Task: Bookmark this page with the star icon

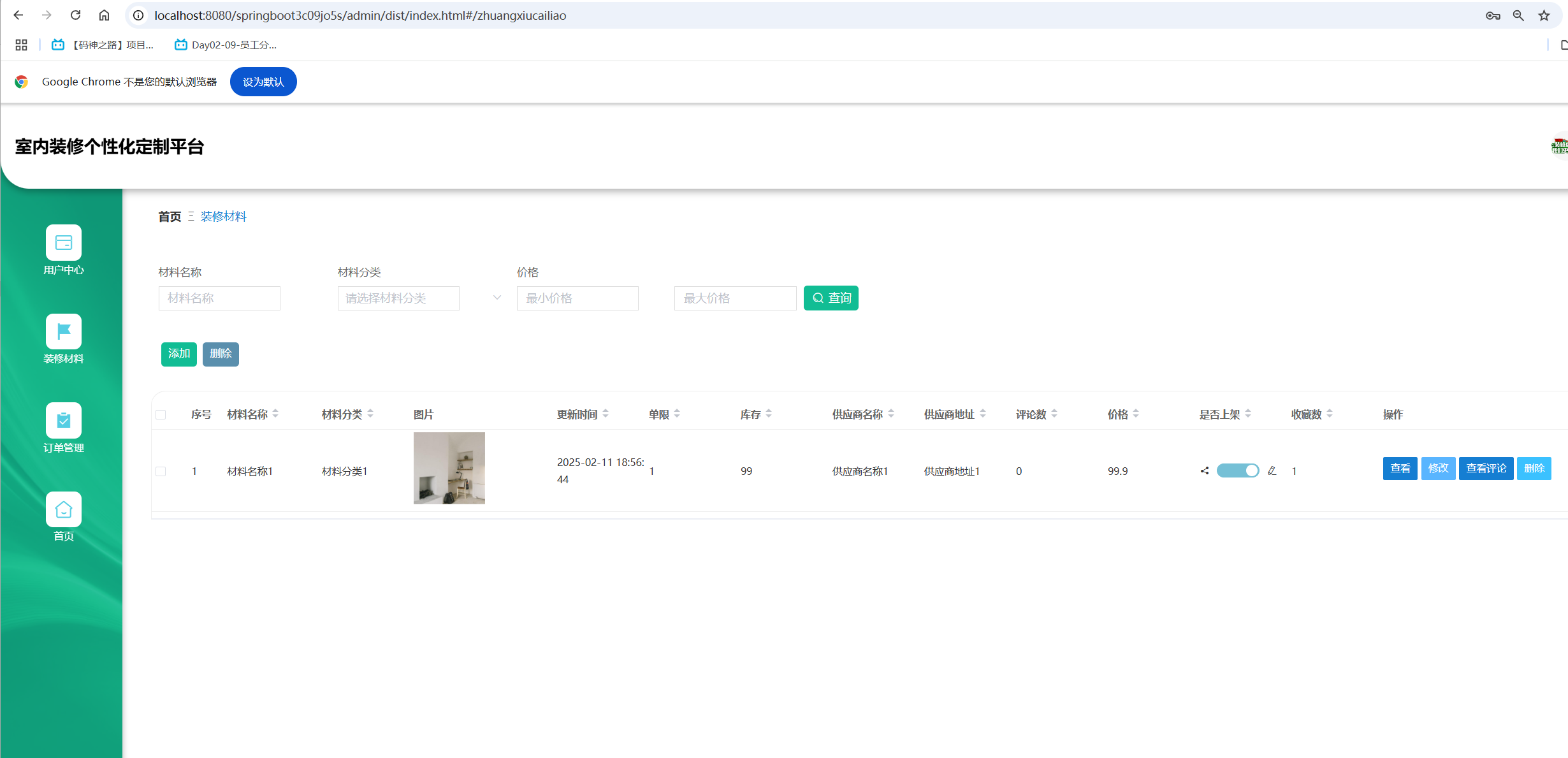Action: click(1544, 15)
